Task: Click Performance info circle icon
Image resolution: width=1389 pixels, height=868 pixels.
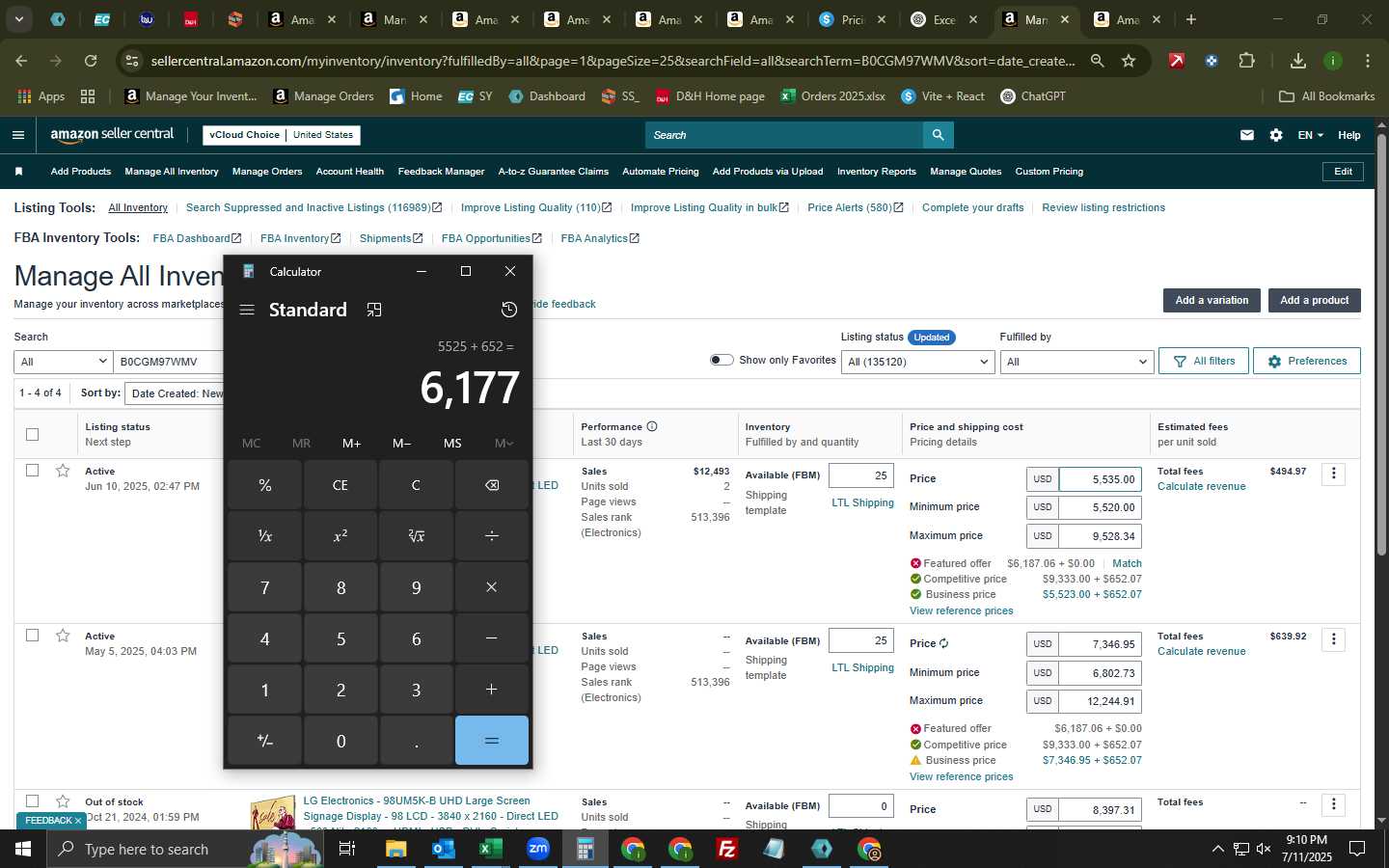Action: (x=652, y=426)
